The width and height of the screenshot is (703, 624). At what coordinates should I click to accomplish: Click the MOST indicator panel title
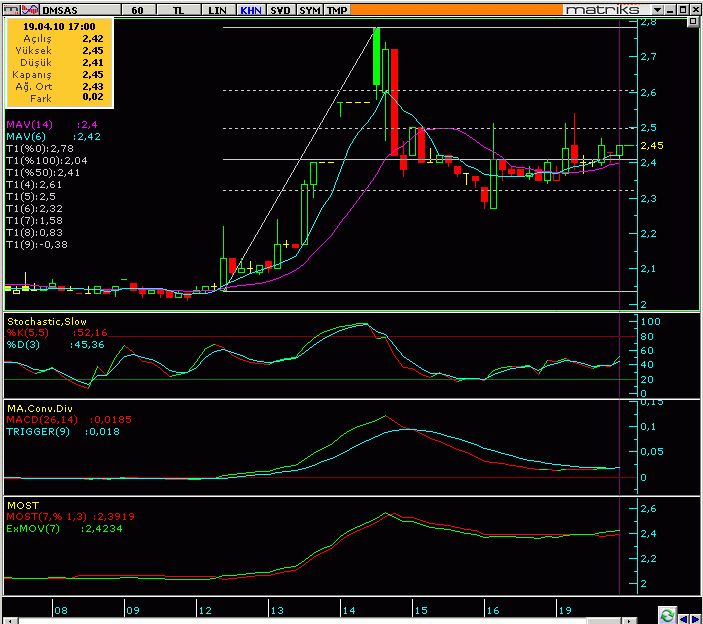pos(20,505)
